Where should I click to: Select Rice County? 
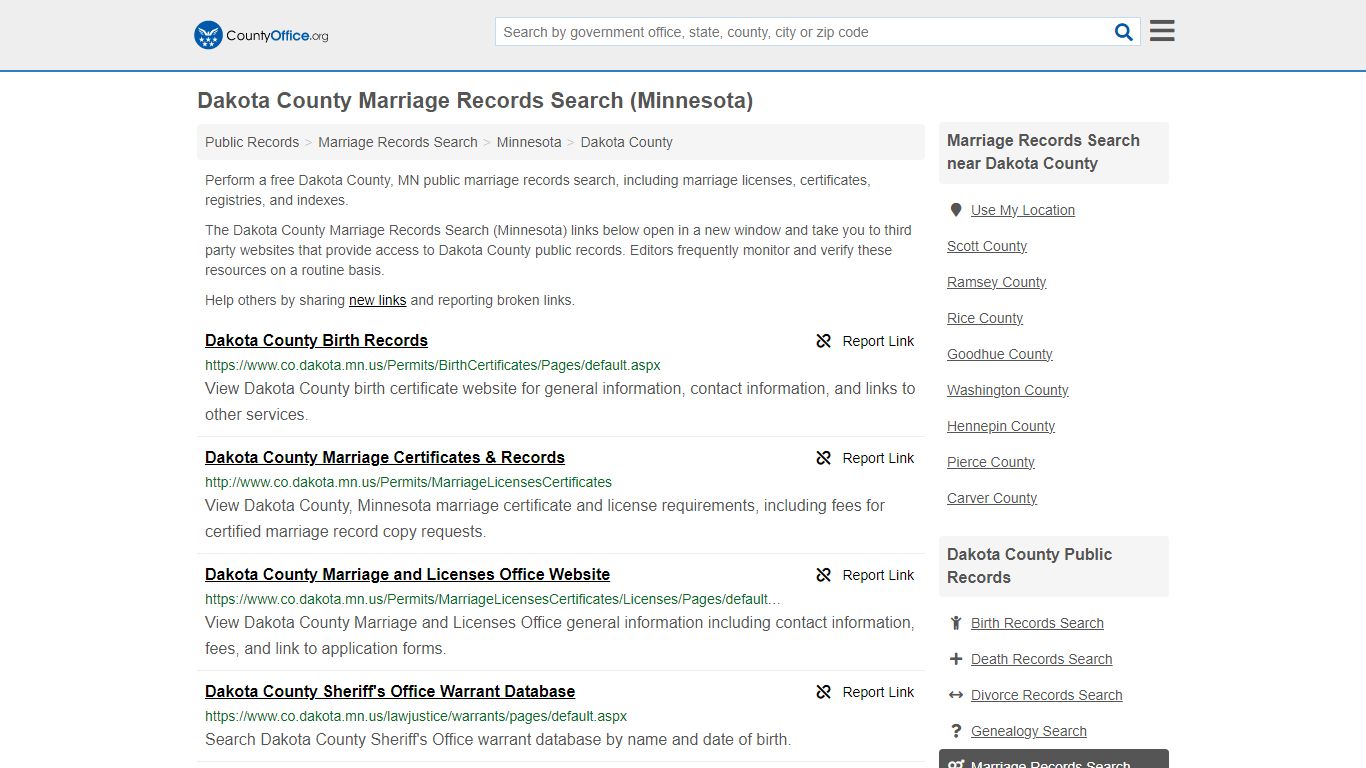[985, 318]
